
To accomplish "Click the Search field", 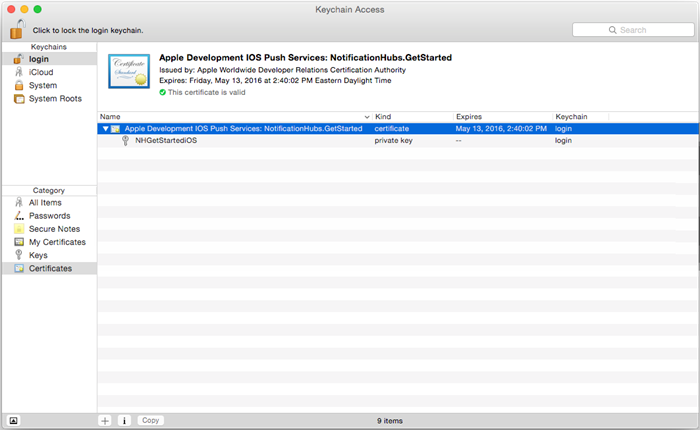I will coord(633,30).
